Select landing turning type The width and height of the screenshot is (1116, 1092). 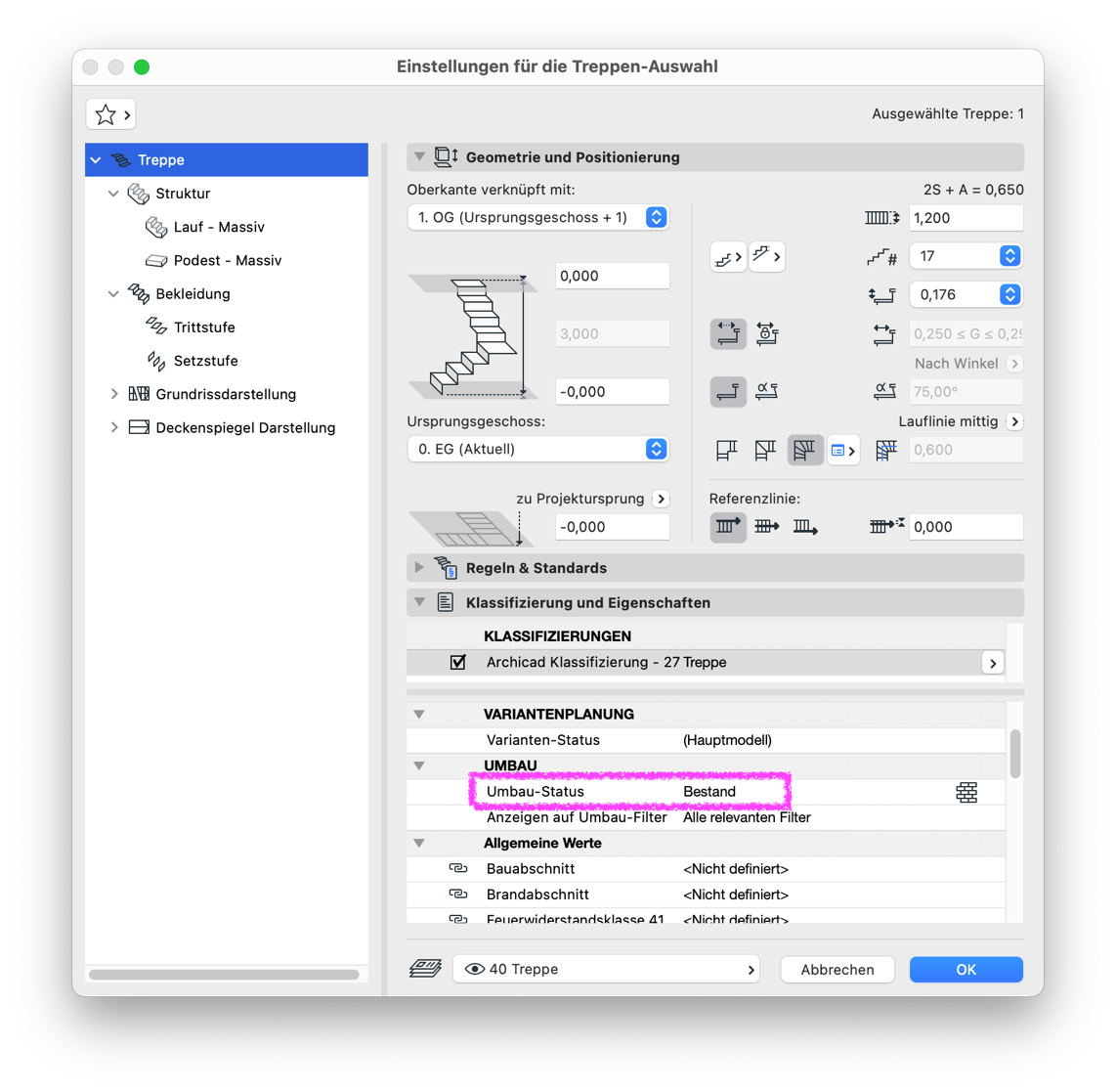click(727, 450)
